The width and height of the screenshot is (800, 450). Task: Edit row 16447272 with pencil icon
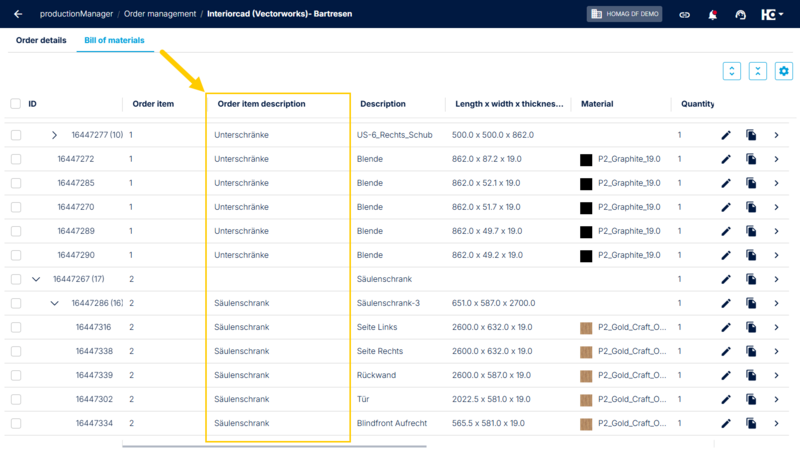[x=726, y=159]
